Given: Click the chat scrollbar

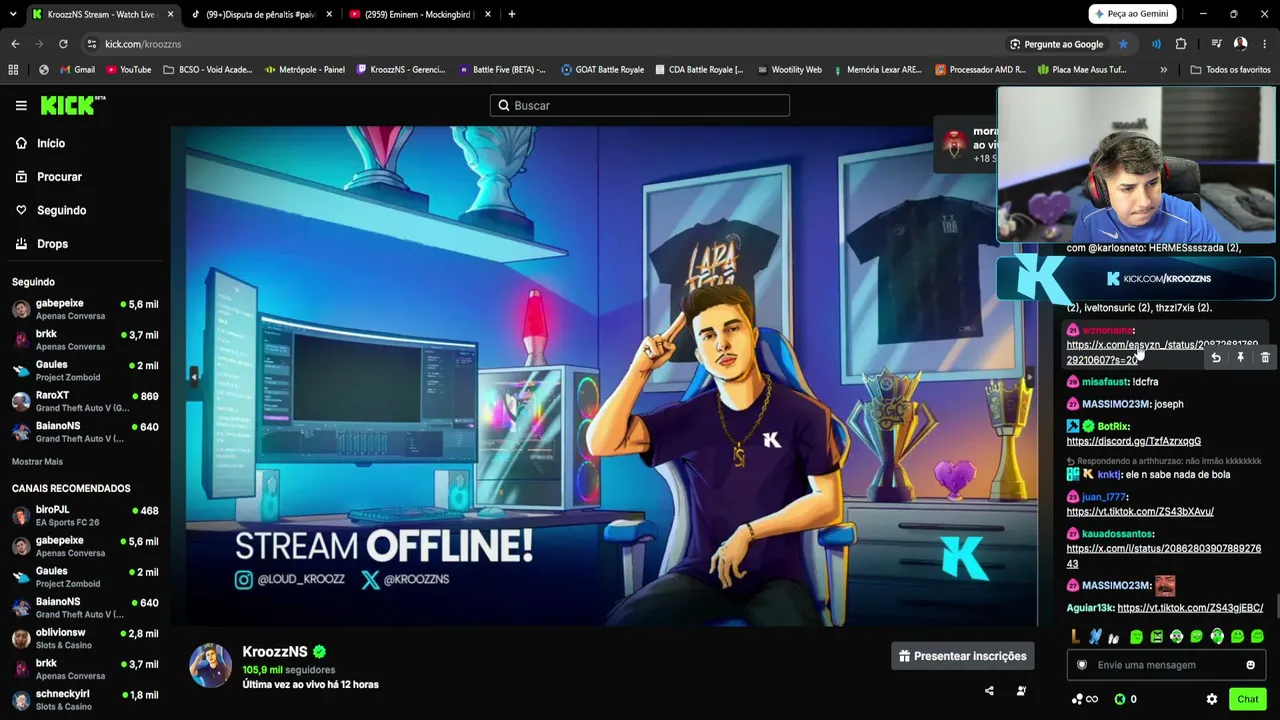Looking at the screenshot, I should coord(1277,605).
